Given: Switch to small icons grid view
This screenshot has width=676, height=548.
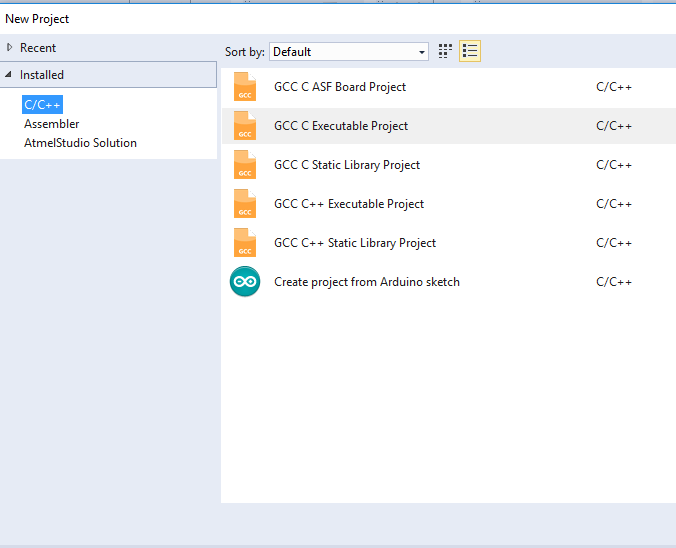Looking at the screenshot, I should (x=445, y=51).
